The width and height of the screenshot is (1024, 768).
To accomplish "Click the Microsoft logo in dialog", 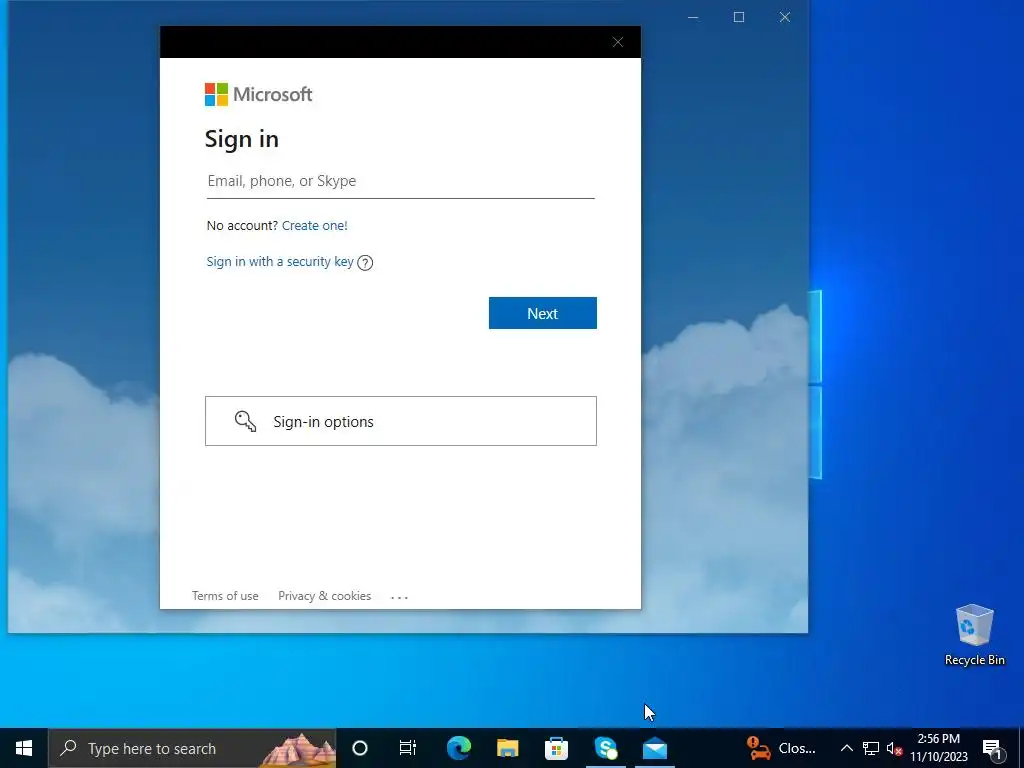I will click(x=258, y=94).
